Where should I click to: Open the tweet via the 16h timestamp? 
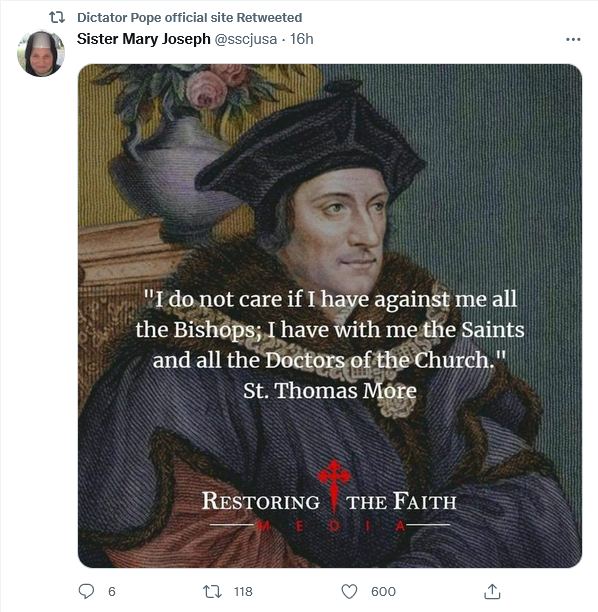[302, 39]
